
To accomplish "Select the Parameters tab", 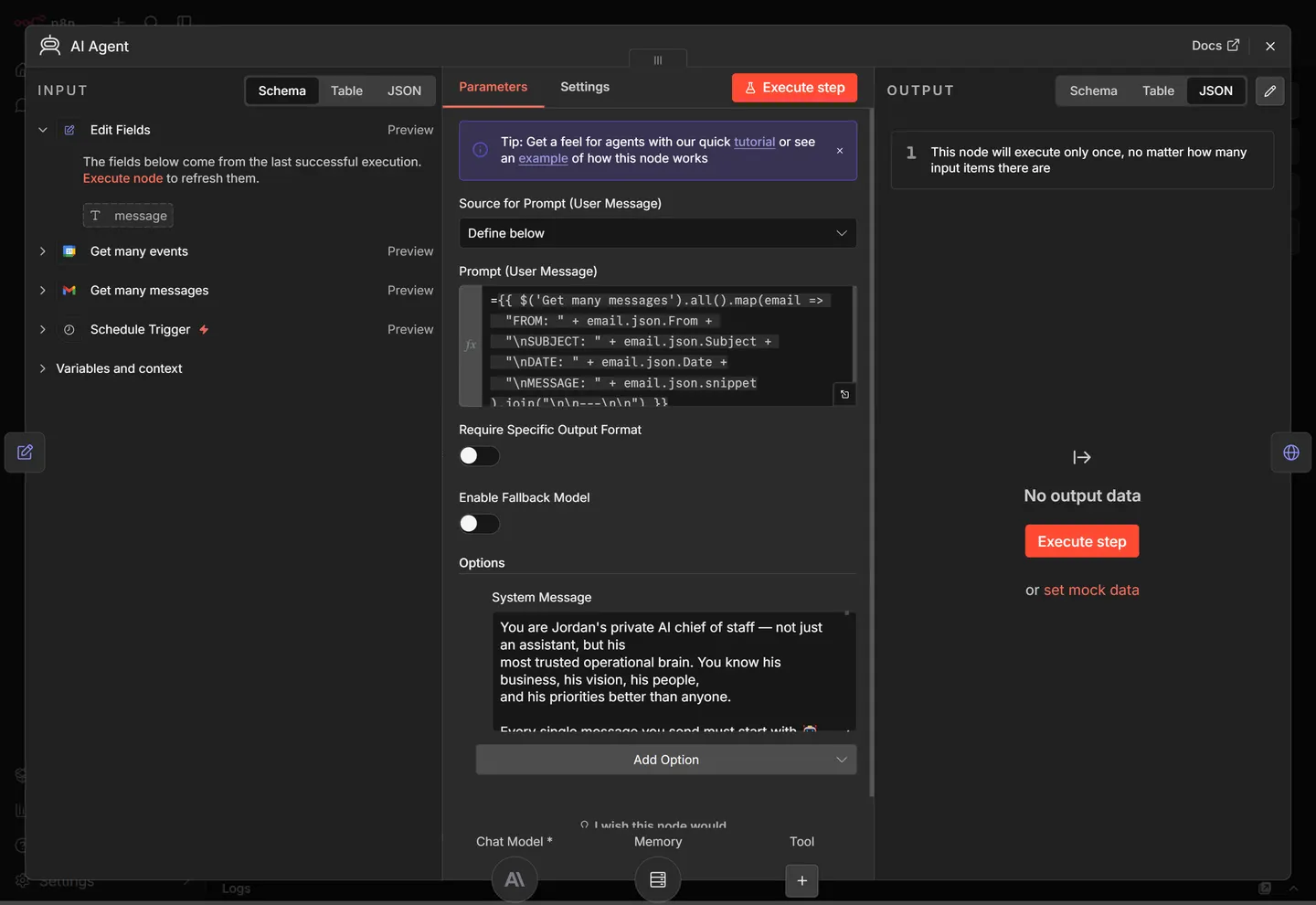I will click(493, 87).
